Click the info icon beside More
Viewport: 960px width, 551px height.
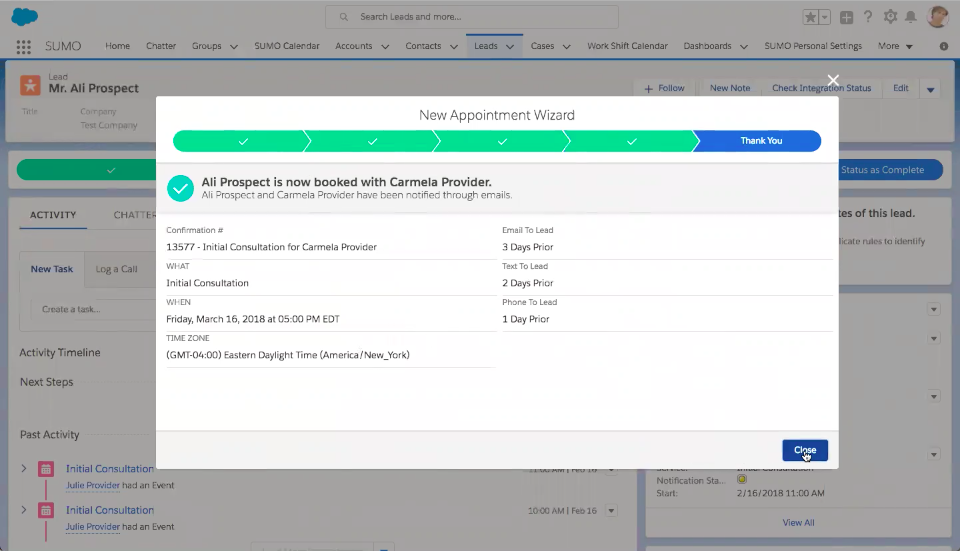click(943, 47)
